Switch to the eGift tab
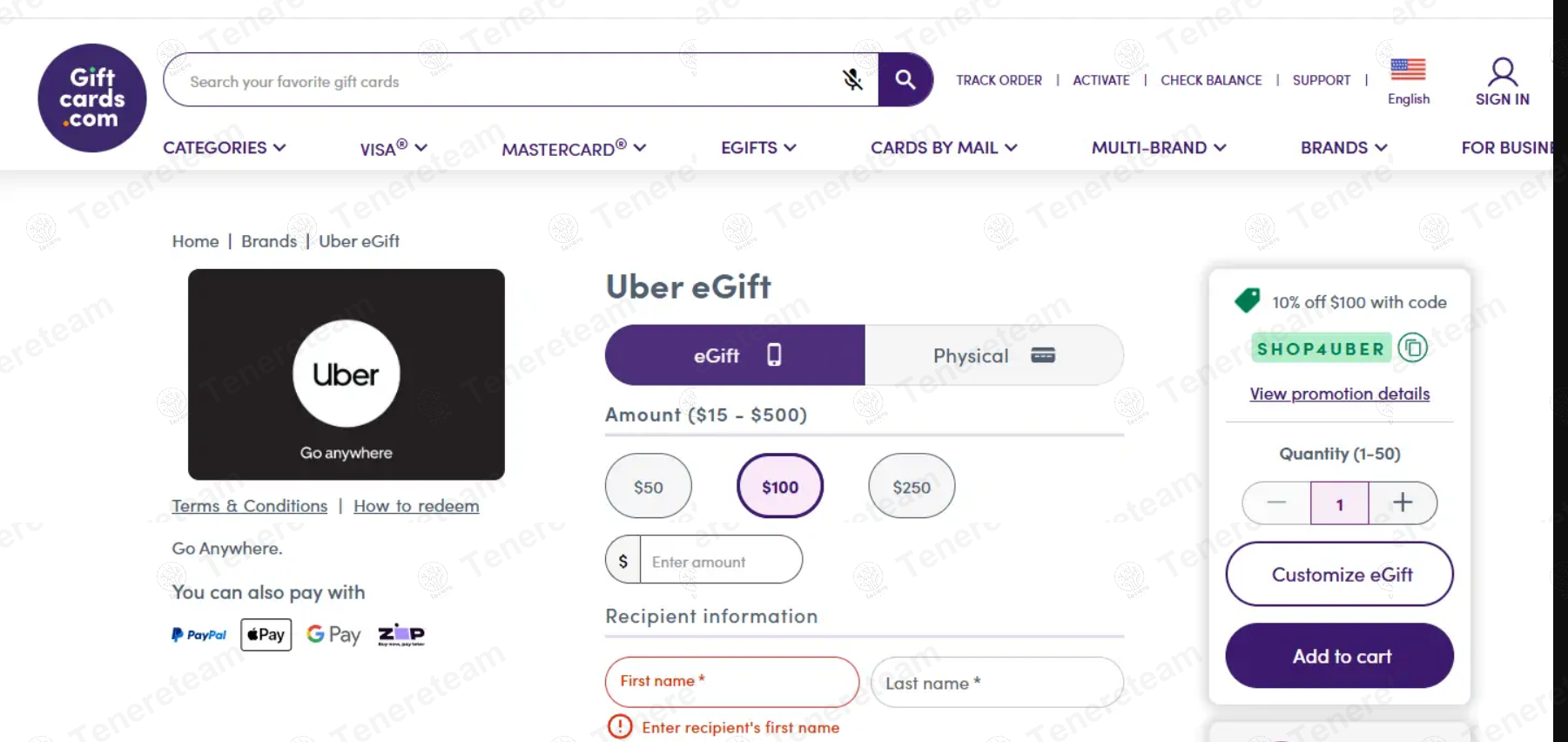Viewport: 1568px width, 742px height. click(733, 355)
